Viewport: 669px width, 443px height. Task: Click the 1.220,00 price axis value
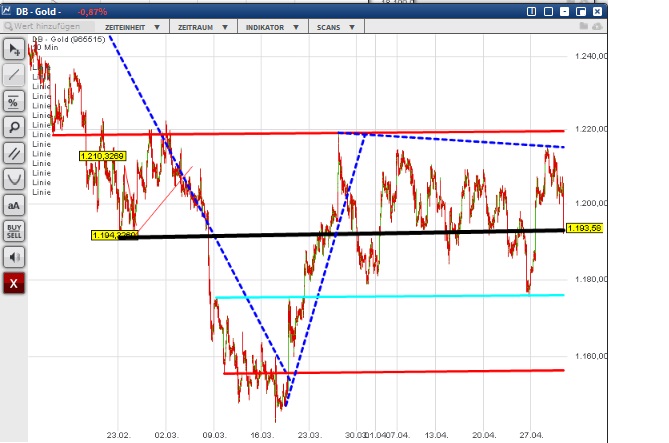point(591,129)
